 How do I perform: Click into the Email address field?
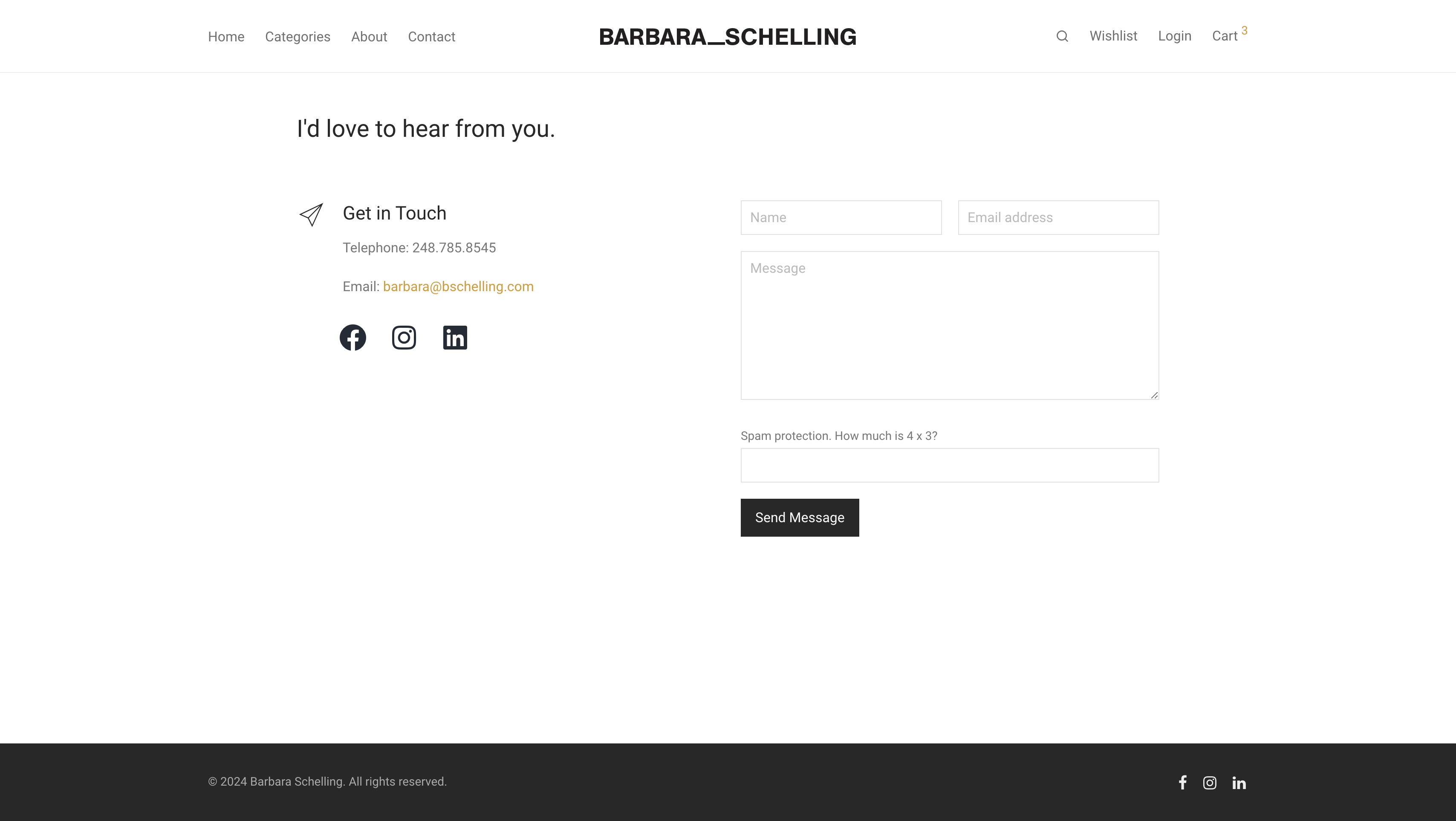(1058, 218)
